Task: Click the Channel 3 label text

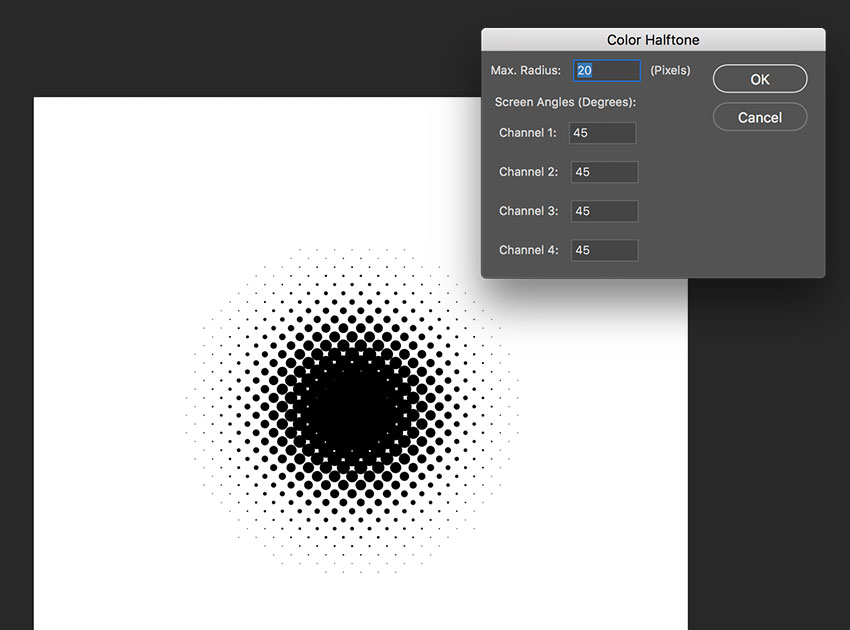Action: coord(529,211)
